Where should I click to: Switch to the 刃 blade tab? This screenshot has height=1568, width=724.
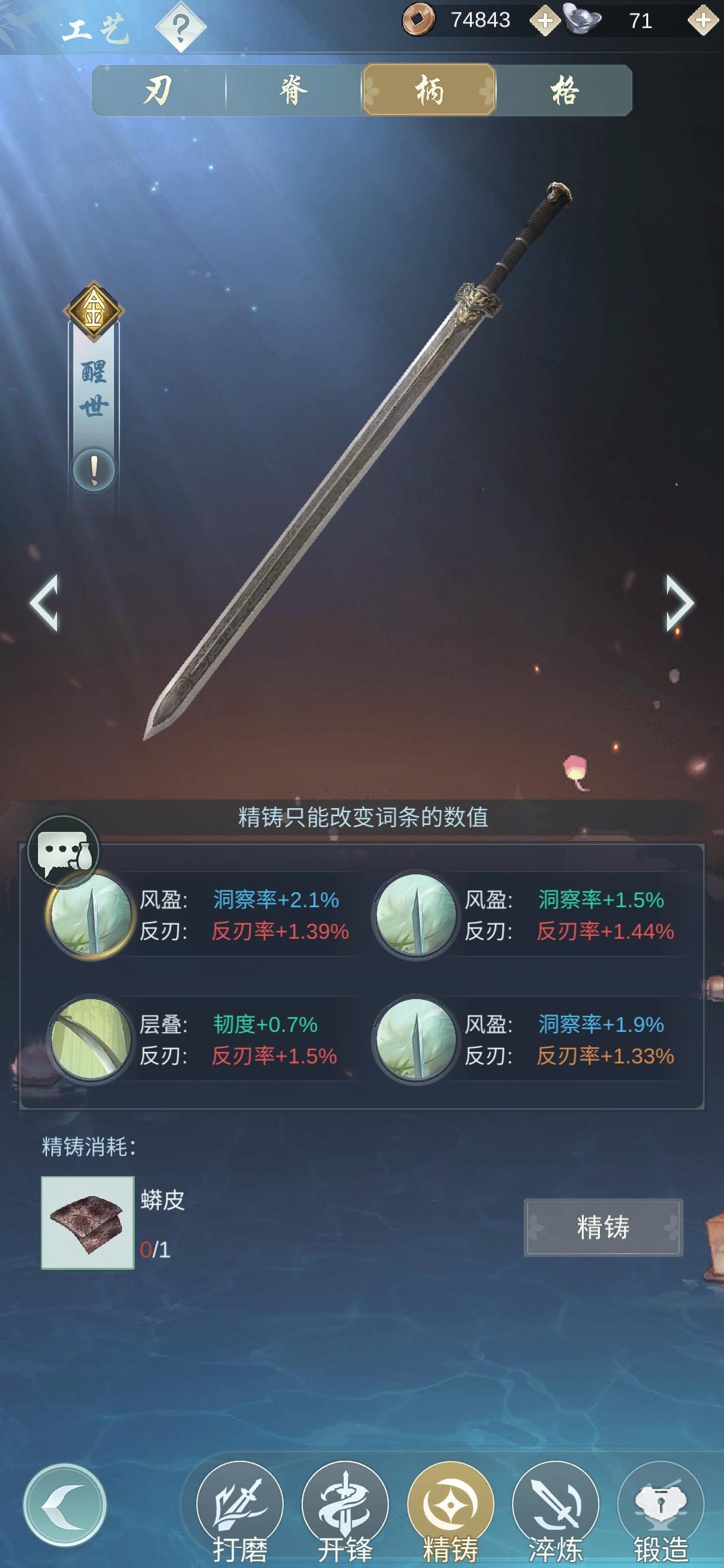(x=159, y=90)
